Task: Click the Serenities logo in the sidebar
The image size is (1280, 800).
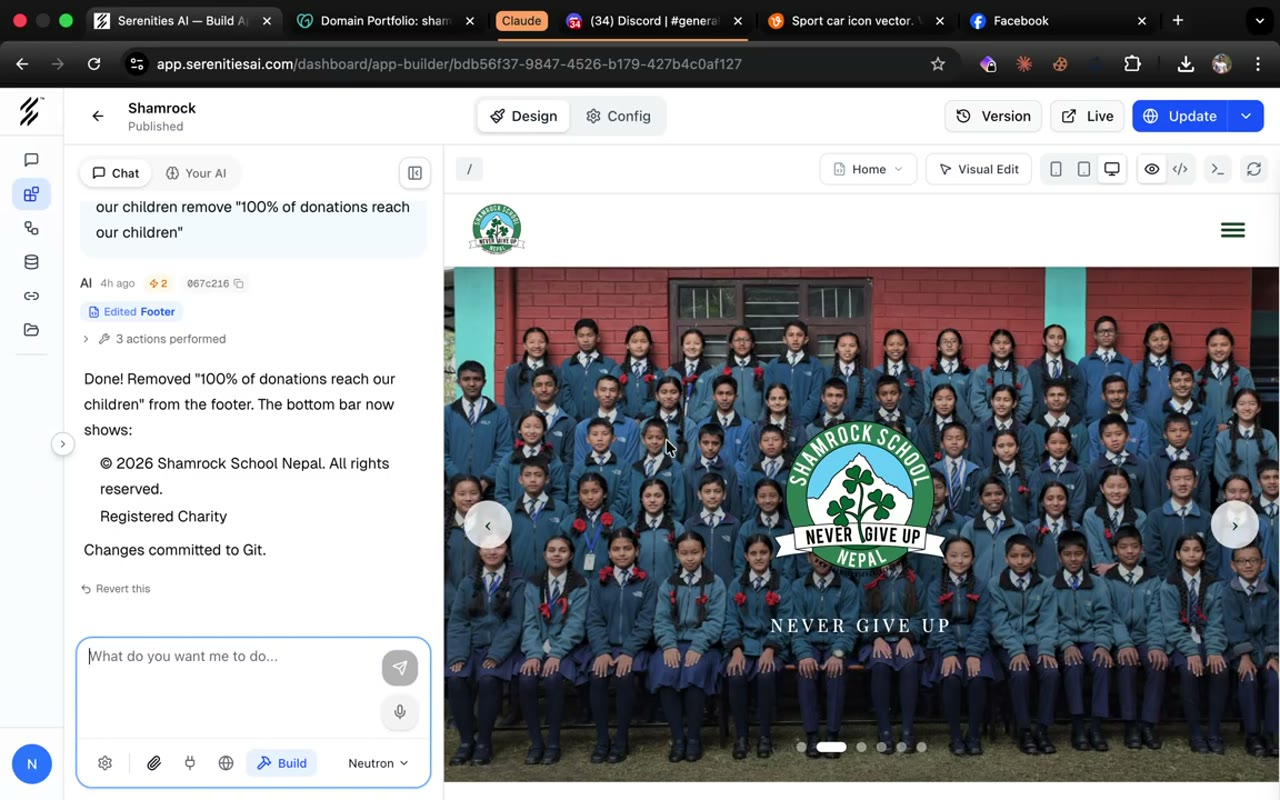Action: point(31,110)
